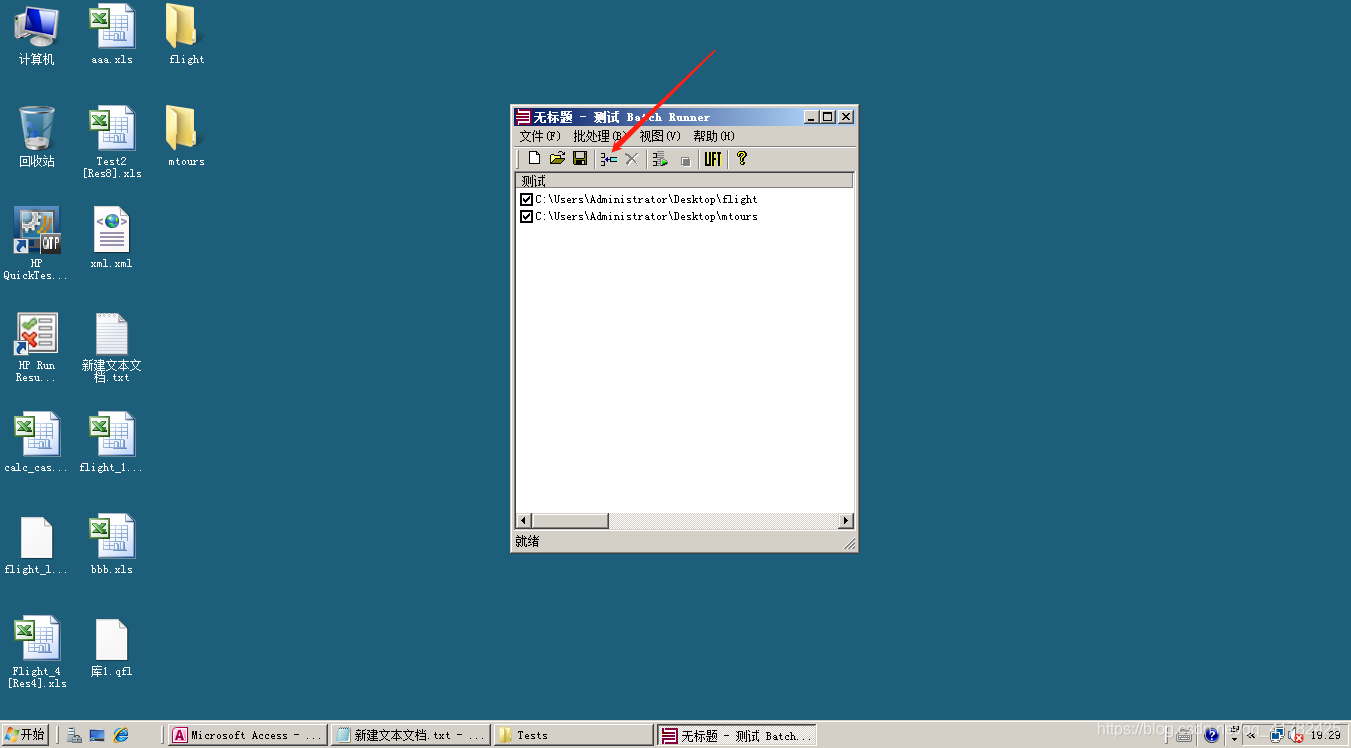Click the horizontal scrollbar thumb
The width and height of the screenshot is (1351, 748).
coord(570,521)
